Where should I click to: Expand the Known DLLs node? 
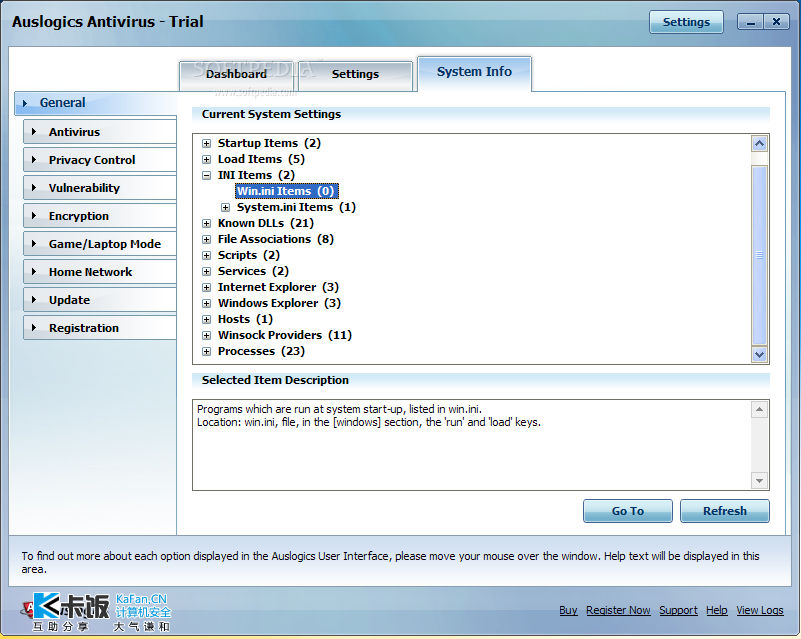(x=206, y=223)
